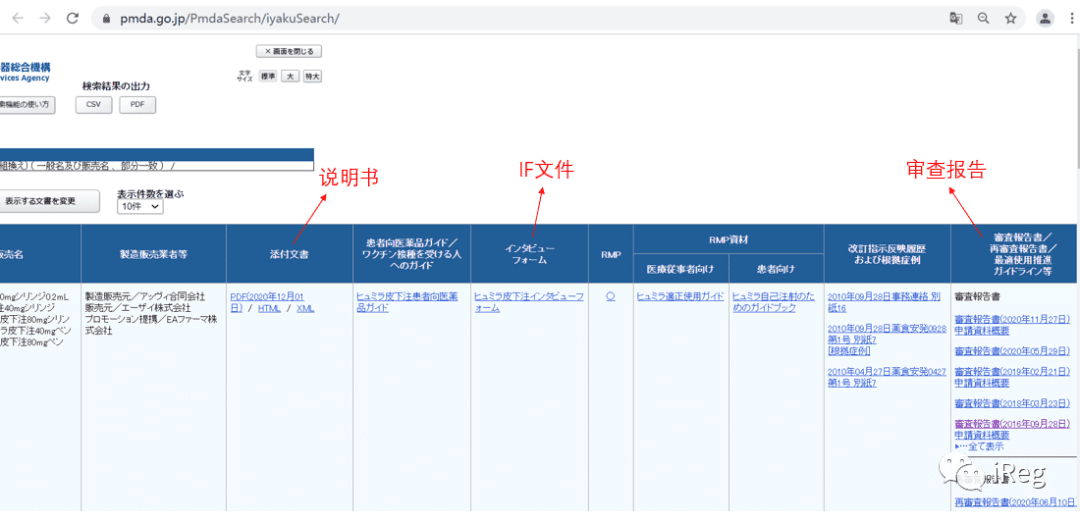This screenshot has width=1080, height=523.
Task: Click the 表示する文書を変更 button
Action: point(50,201)
